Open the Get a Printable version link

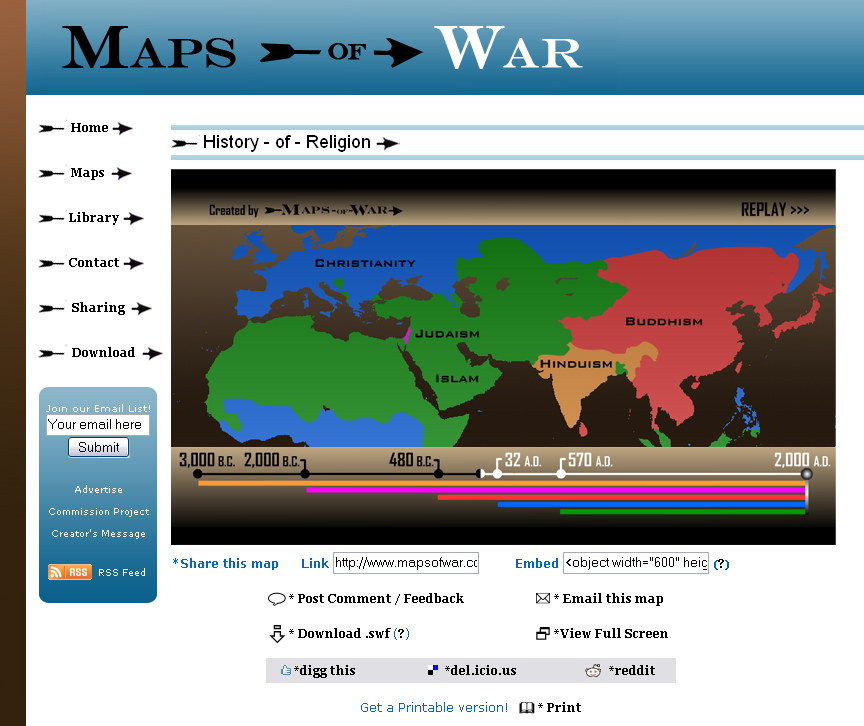point(433,708)
